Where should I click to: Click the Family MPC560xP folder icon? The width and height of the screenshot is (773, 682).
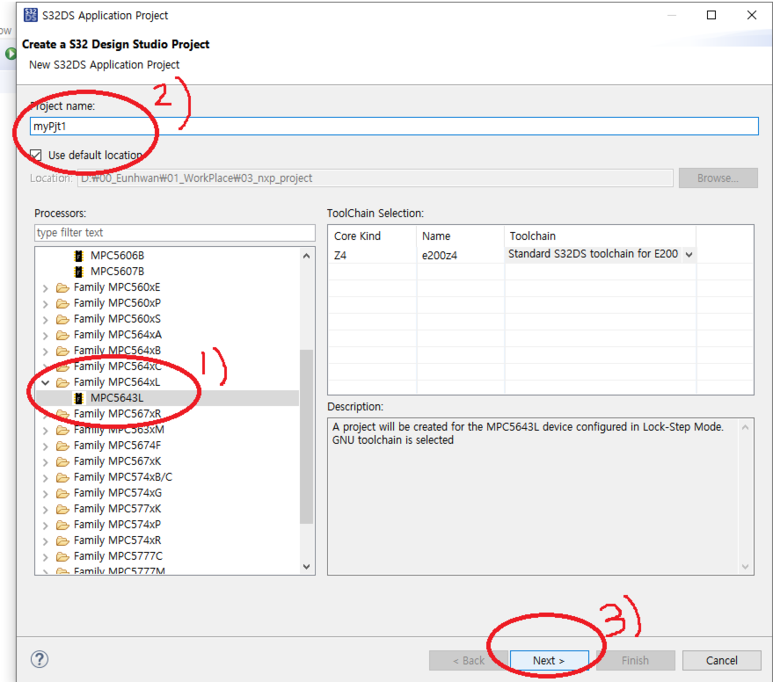(62, 303)
